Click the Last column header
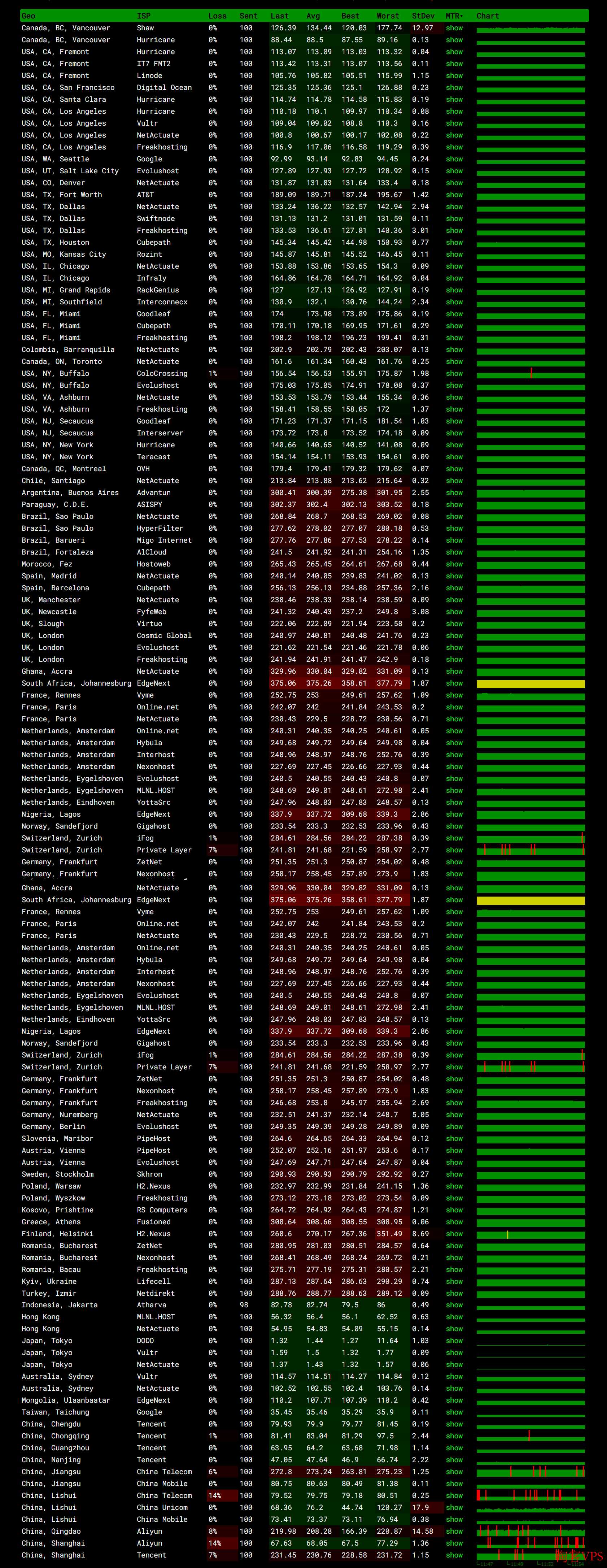This screenshot has width=607, height=1568. coord(280,16)
